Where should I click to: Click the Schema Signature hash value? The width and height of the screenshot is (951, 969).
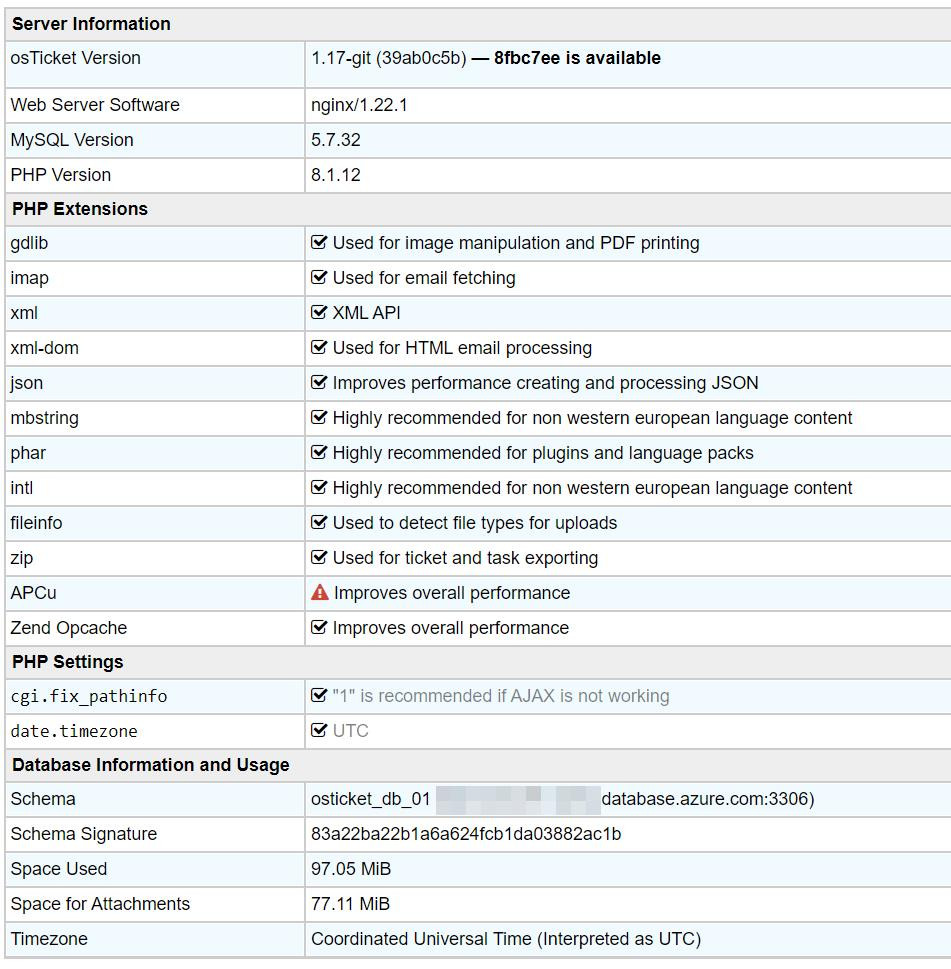pos(466,834)
